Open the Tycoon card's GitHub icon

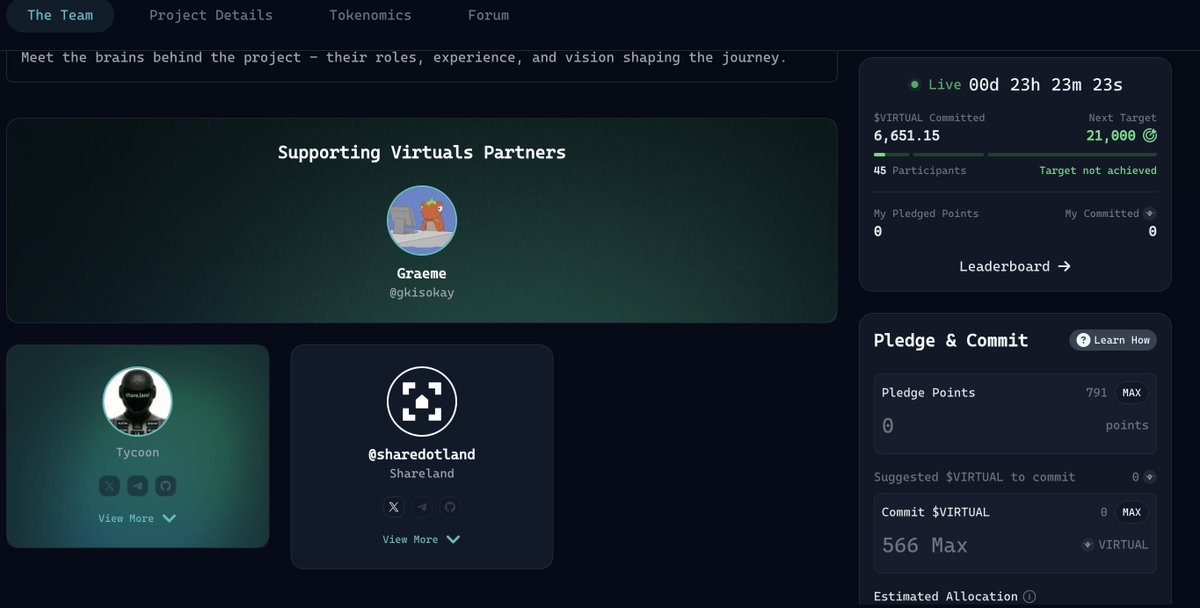tap(166, 486)
